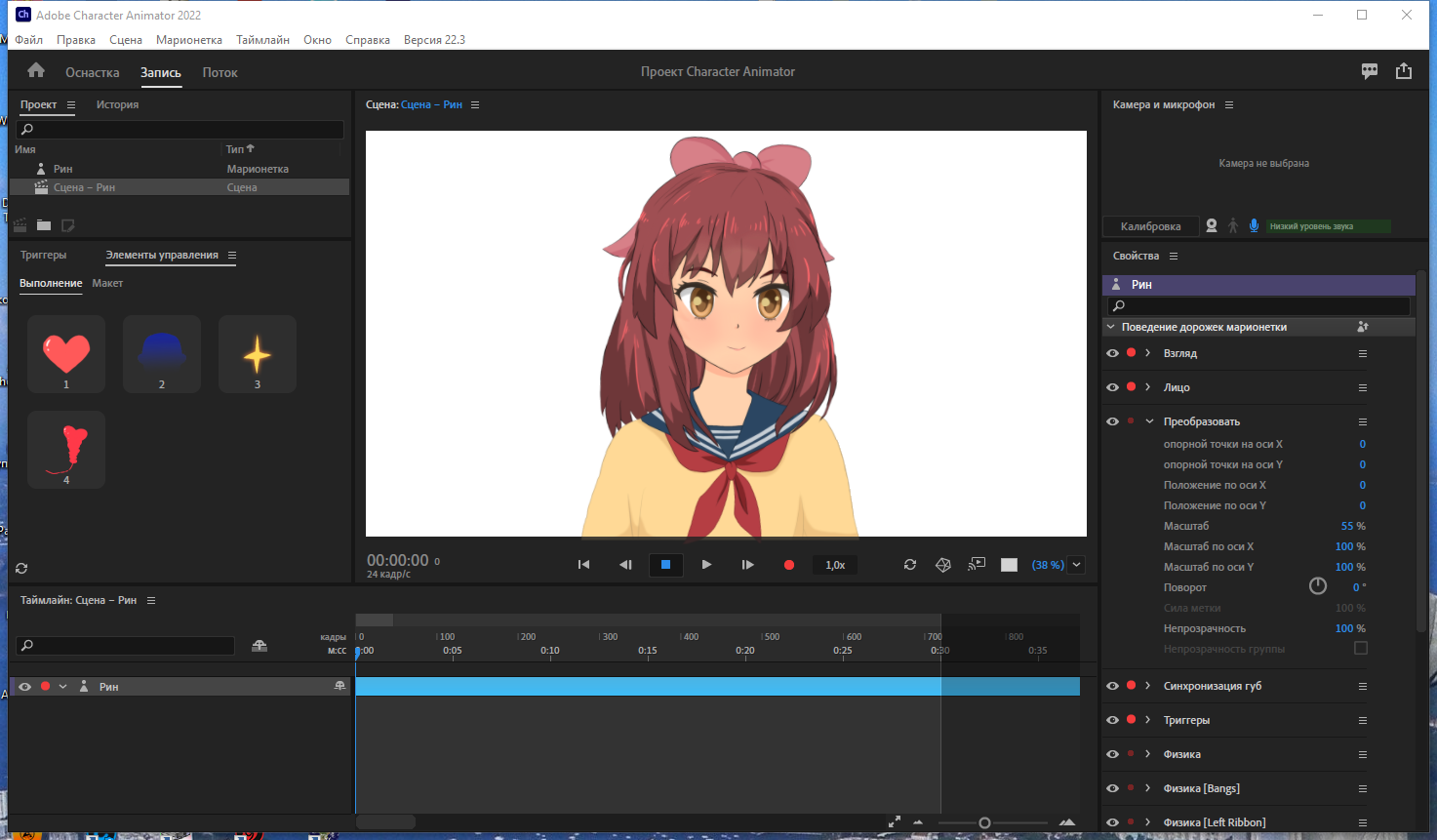Click the Home icon in workspace bar
The image size is (1437, 840).
point(36,71)
